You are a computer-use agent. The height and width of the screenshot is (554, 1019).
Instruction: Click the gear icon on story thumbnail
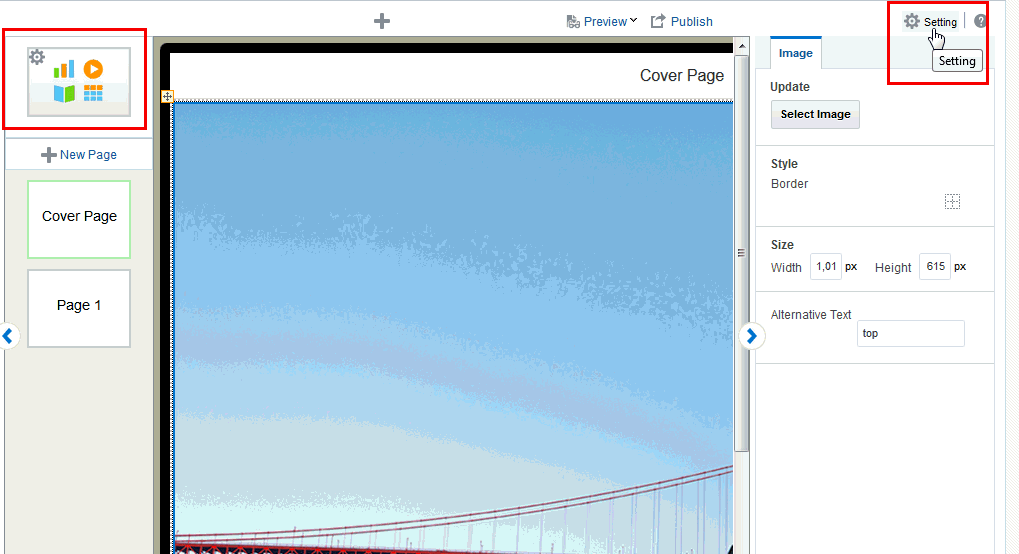[37, 57]
